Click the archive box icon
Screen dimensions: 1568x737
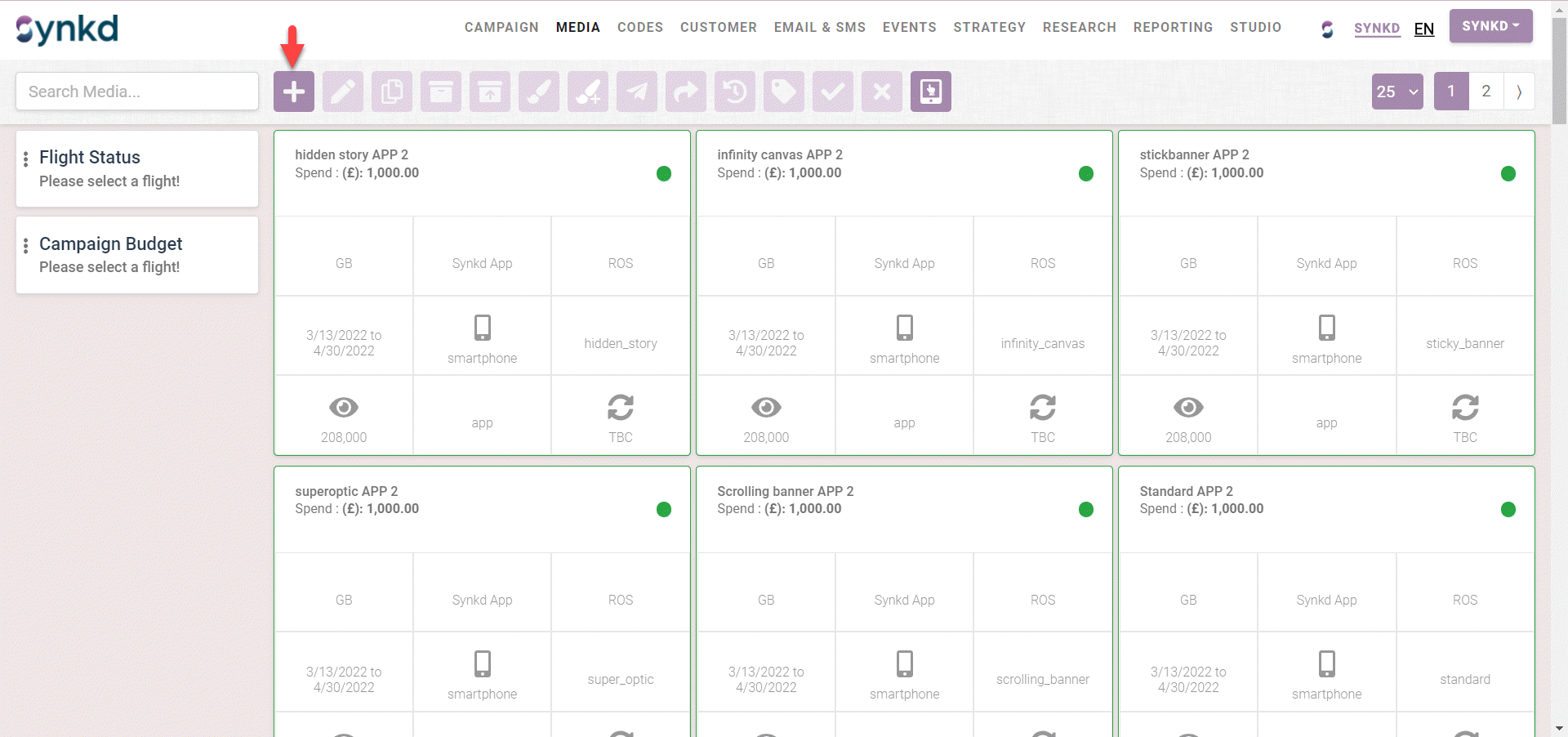tap(441, 92)
